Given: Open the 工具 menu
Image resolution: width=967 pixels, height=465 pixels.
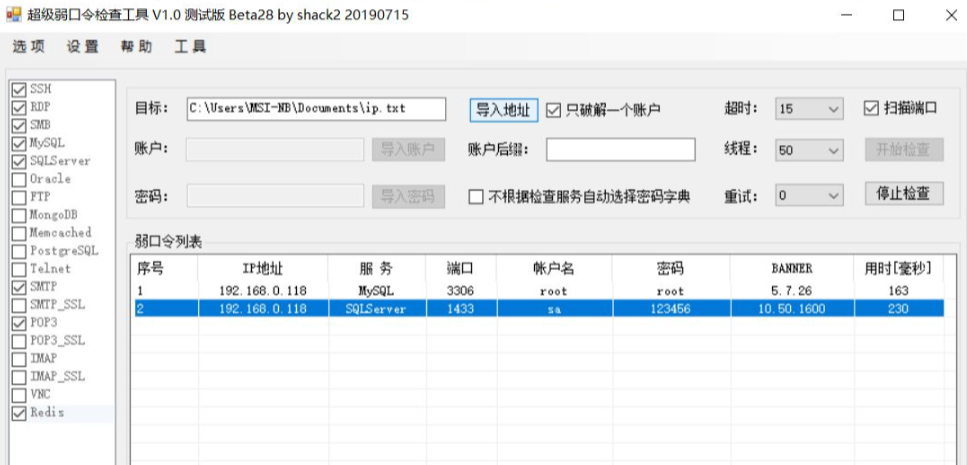Looking at the screenshot, I should [190, 47].
